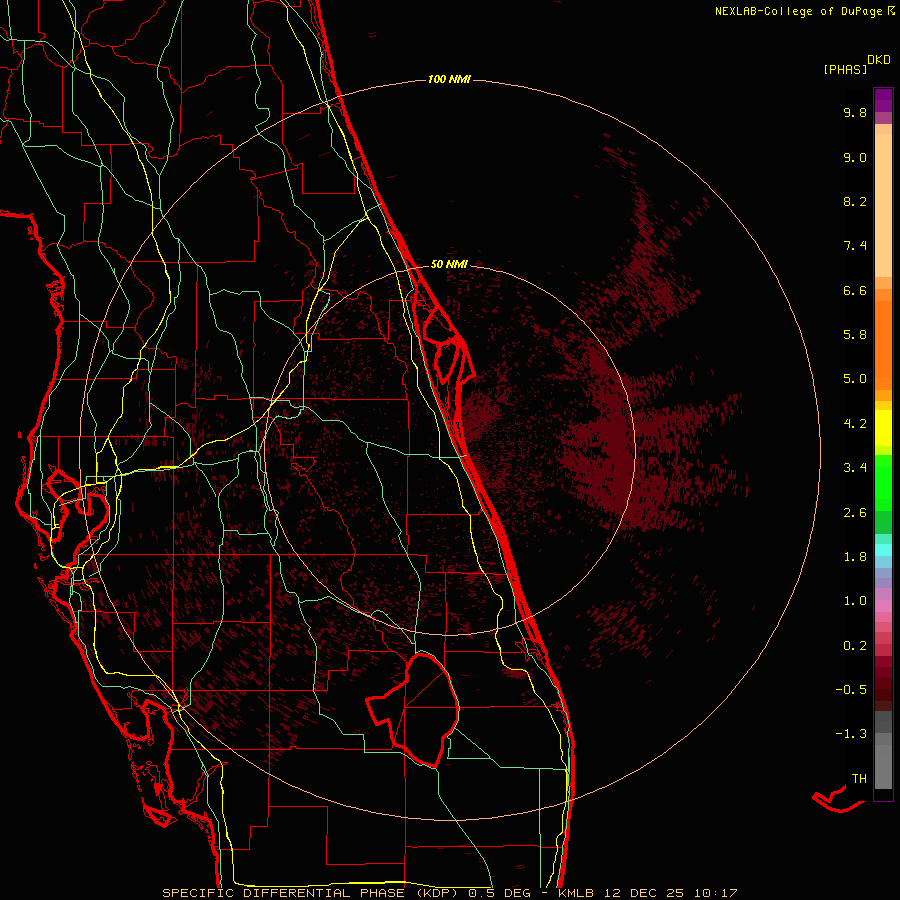Select the 2.6 legend number

click(855, 513)
